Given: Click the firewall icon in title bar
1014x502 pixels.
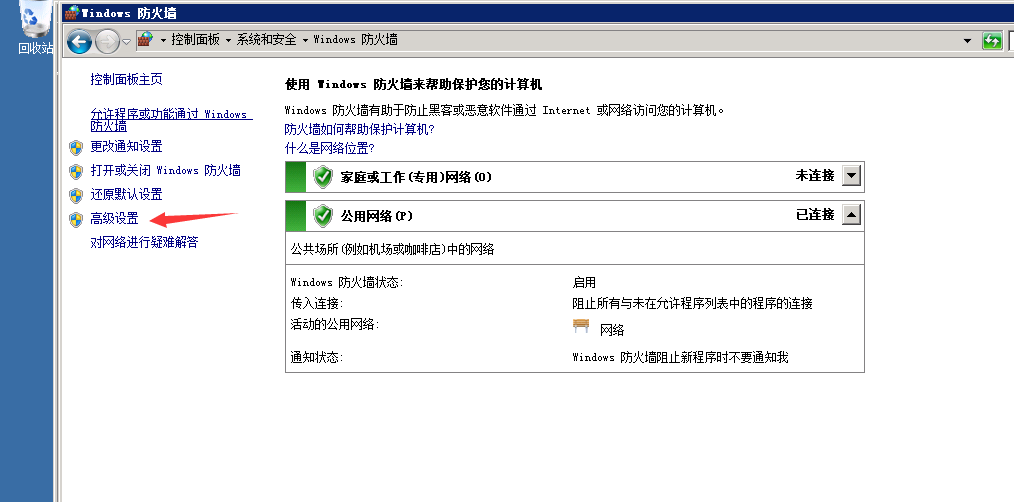Looking at the screenshot, I should tap(71, 12).
